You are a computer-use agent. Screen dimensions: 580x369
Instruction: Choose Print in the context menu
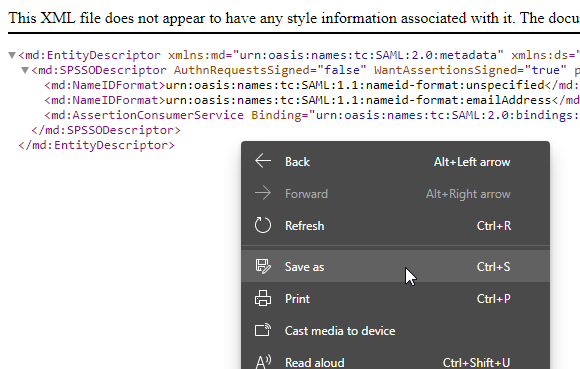pos(395,298)
